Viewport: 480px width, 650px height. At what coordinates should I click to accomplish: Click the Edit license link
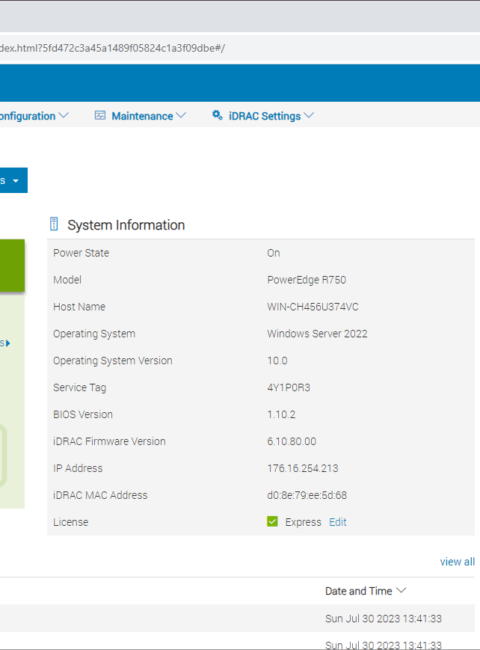pyautogui.click(x=338, y=522)
